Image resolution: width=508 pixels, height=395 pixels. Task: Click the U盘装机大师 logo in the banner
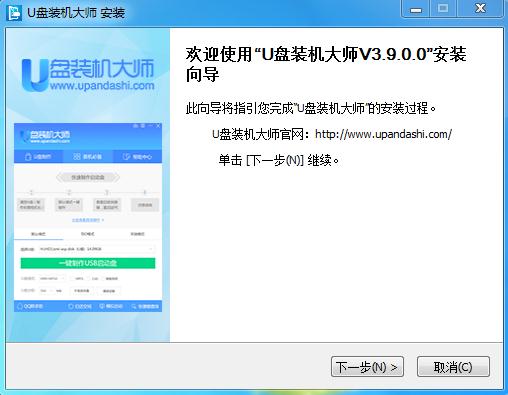tap(88, 75)
